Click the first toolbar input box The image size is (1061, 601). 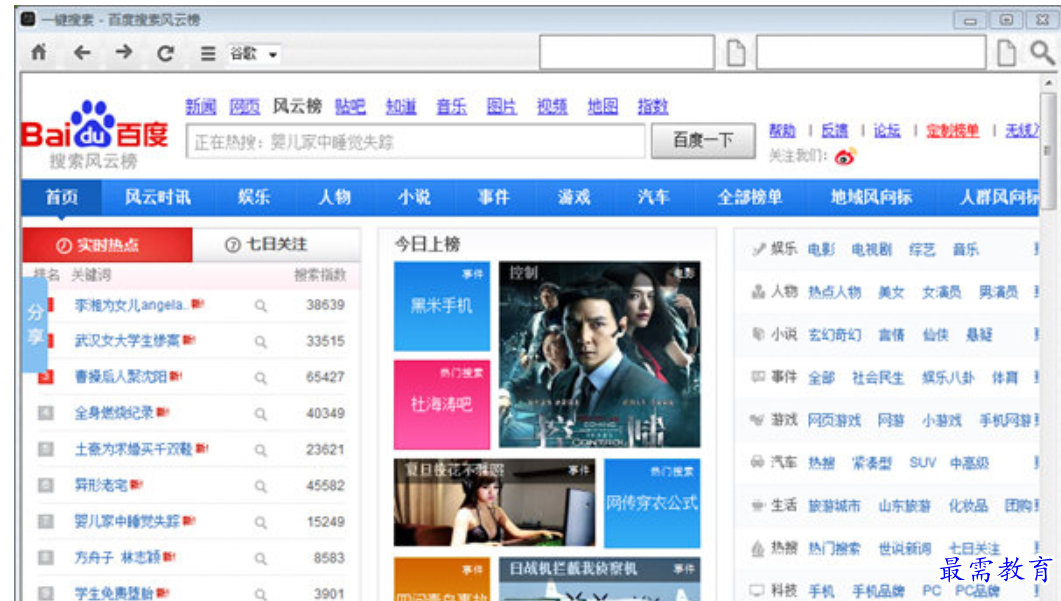627,52
